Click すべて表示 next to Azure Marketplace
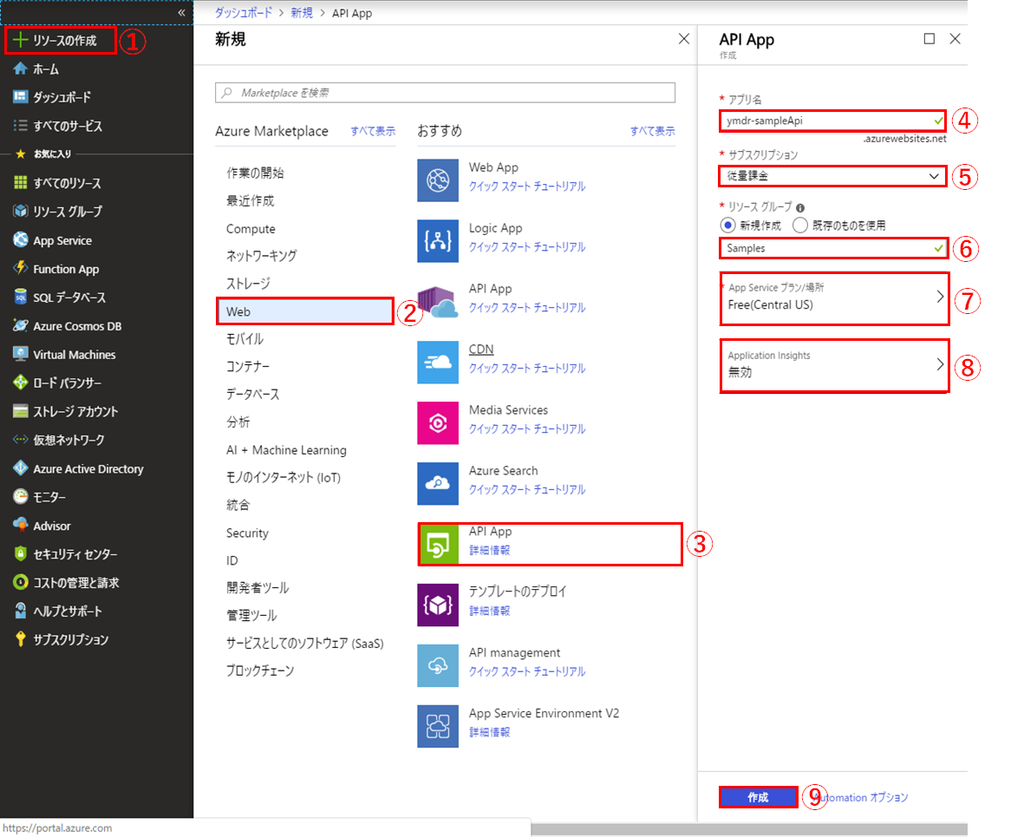The image size is (1024, 837). (x=373, y=131)
